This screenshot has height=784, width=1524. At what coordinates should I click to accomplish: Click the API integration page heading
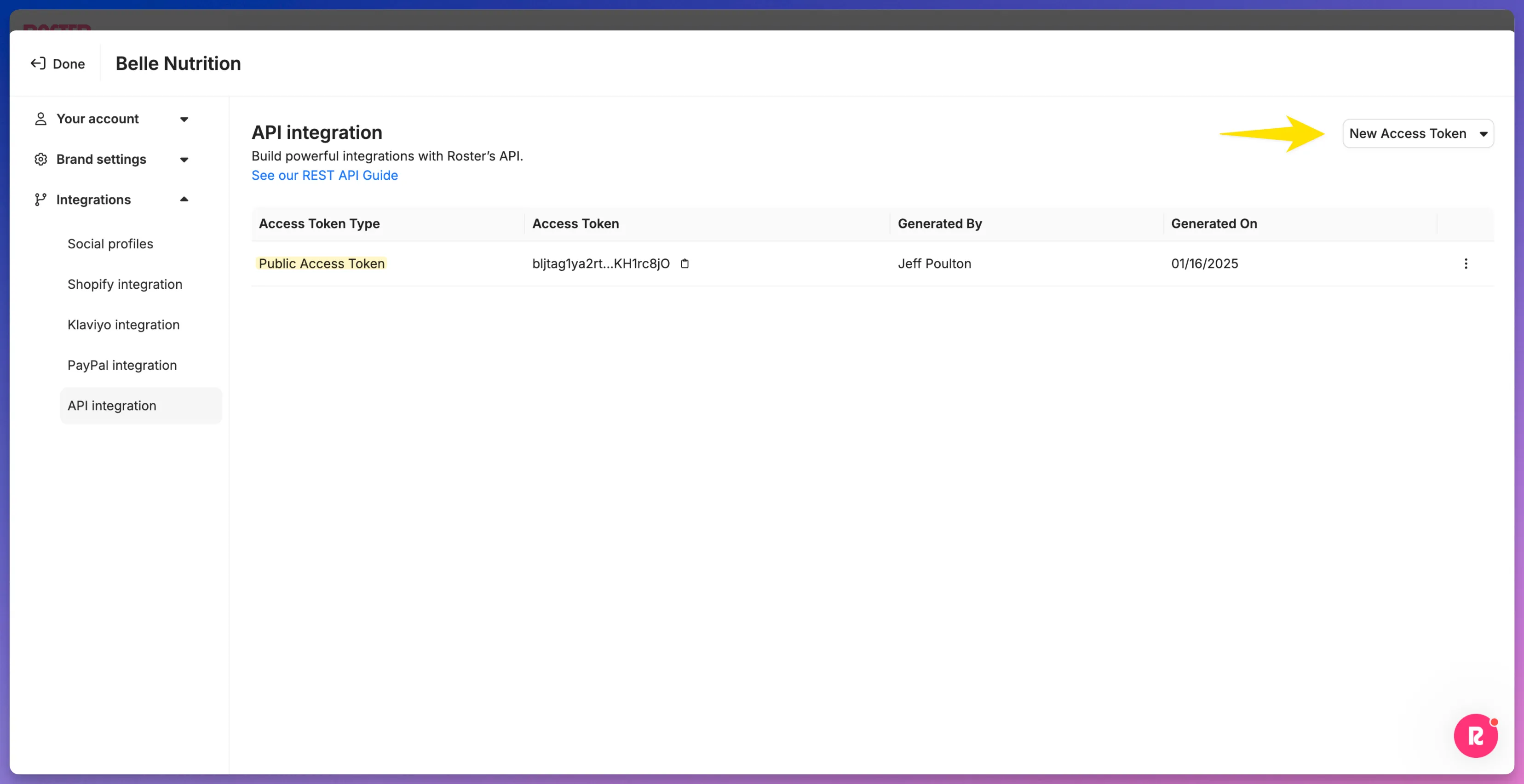316,132
